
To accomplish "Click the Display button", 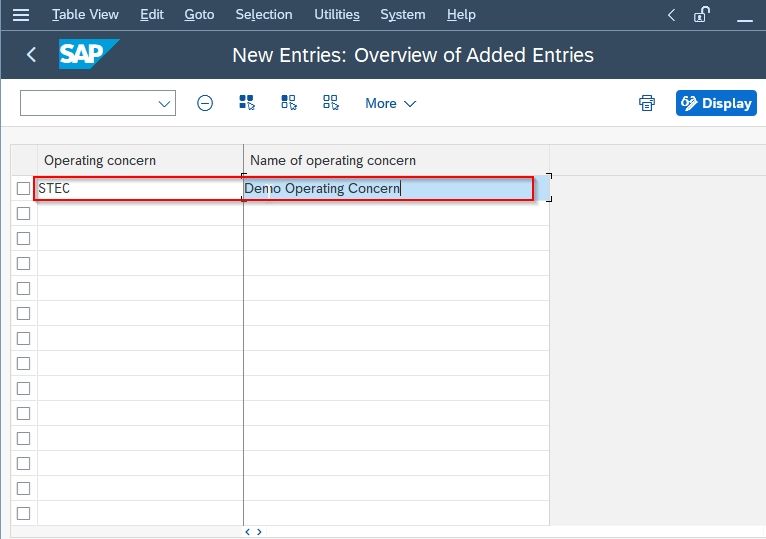I will click(x=716, y=103).
